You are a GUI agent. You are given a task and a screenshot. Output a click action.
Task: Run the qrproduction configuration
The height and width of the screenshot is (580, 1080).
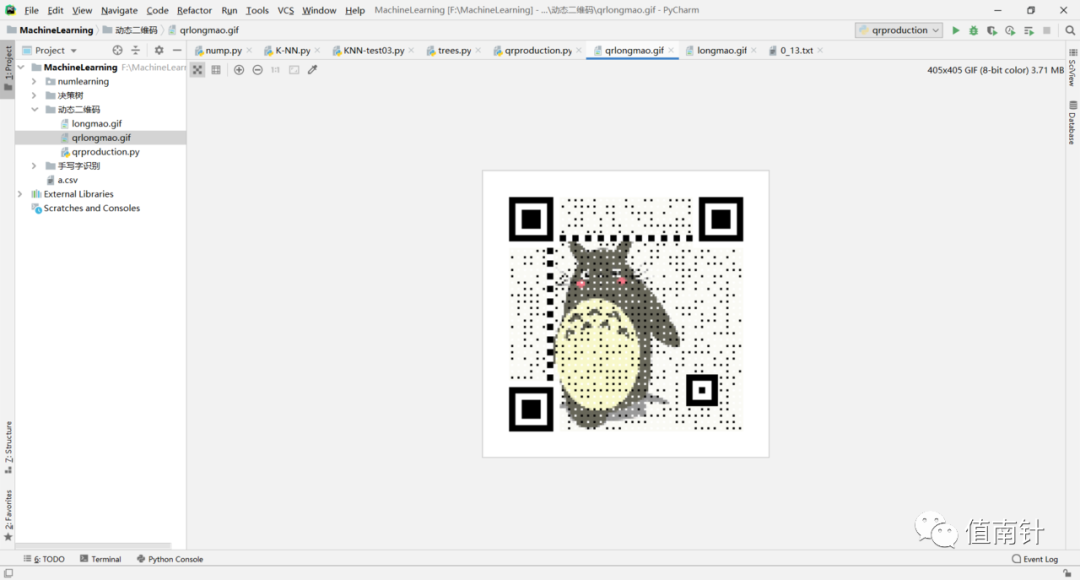click(x=955, y=30)
